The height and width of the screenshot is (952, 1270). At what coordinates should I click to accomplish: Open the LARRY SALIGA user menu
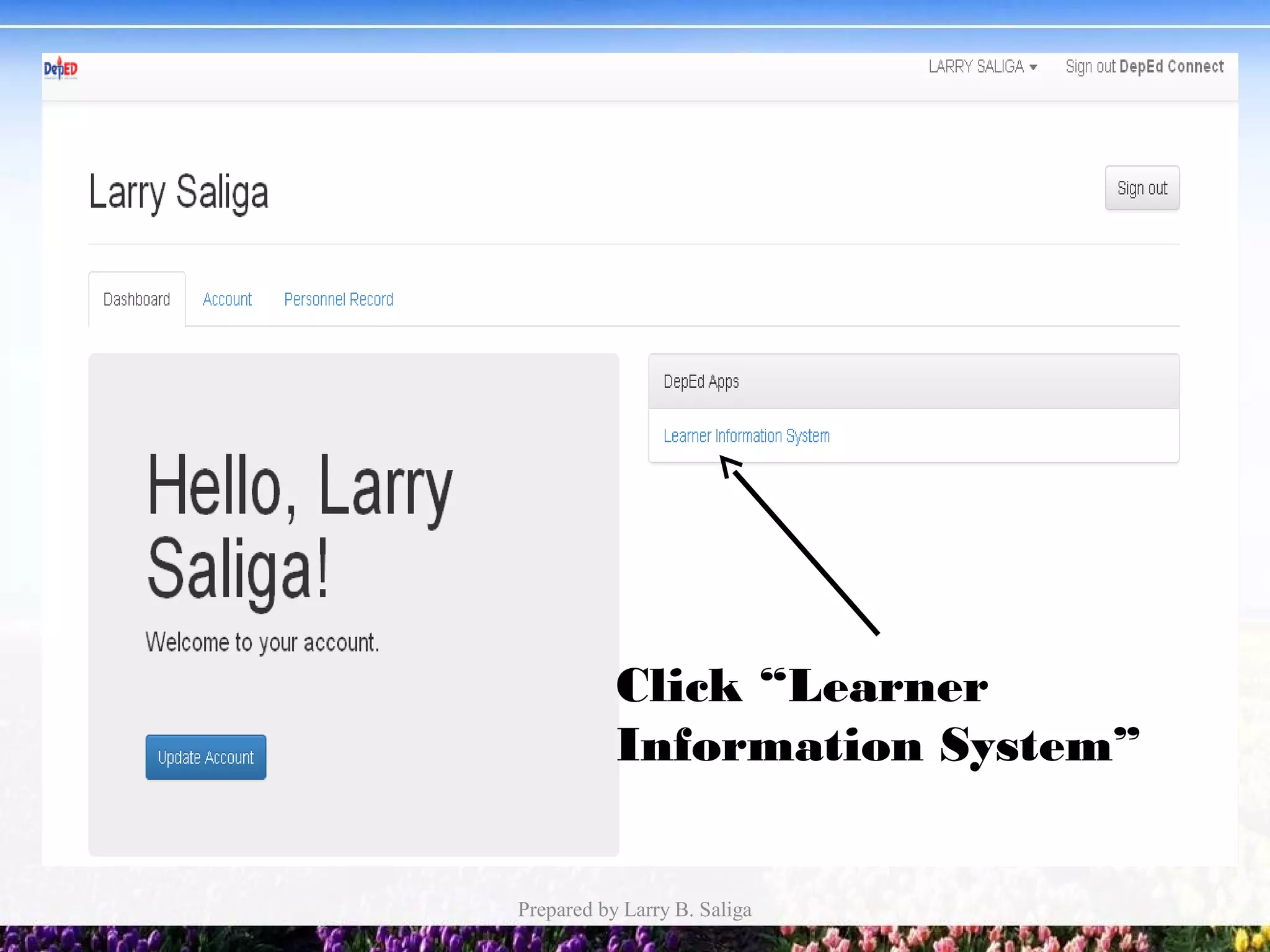coord(975,67)
